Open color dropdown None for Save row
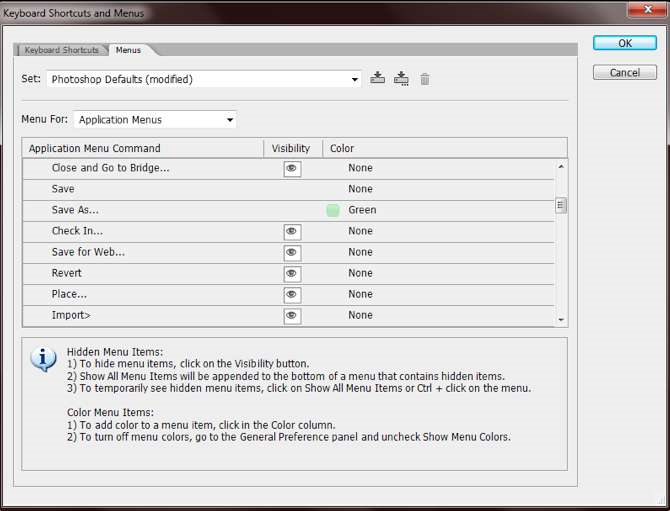This screenshot has height=511, width=670. (360, 189)
